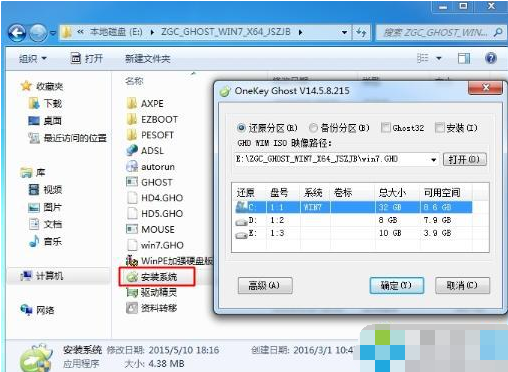Open 桌面 in the favorites list
This screenshot has height=372, width=508.
pos(45,121)
